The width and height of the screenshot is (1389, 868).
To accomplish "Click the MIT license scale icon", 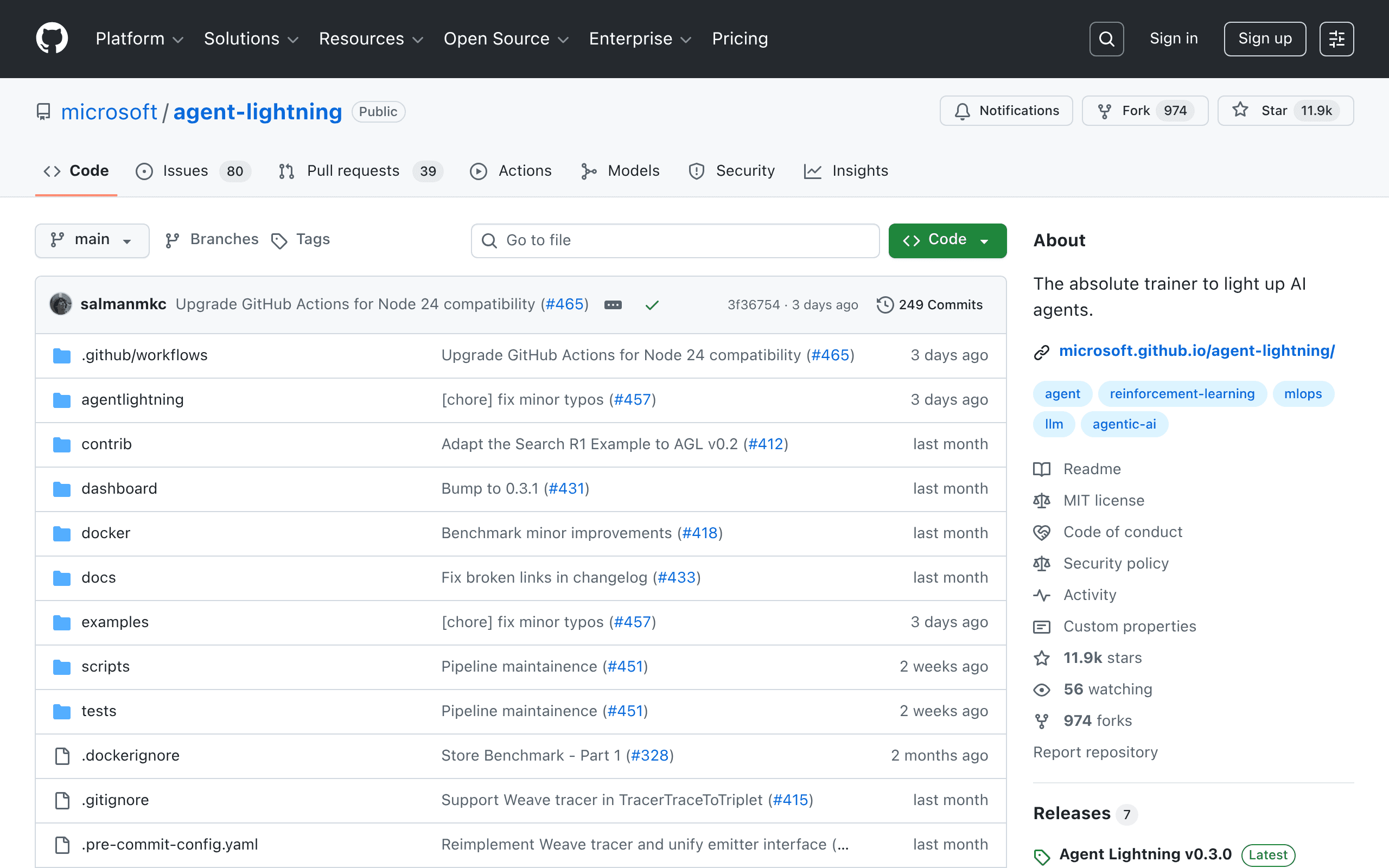I will [1042, 501].
